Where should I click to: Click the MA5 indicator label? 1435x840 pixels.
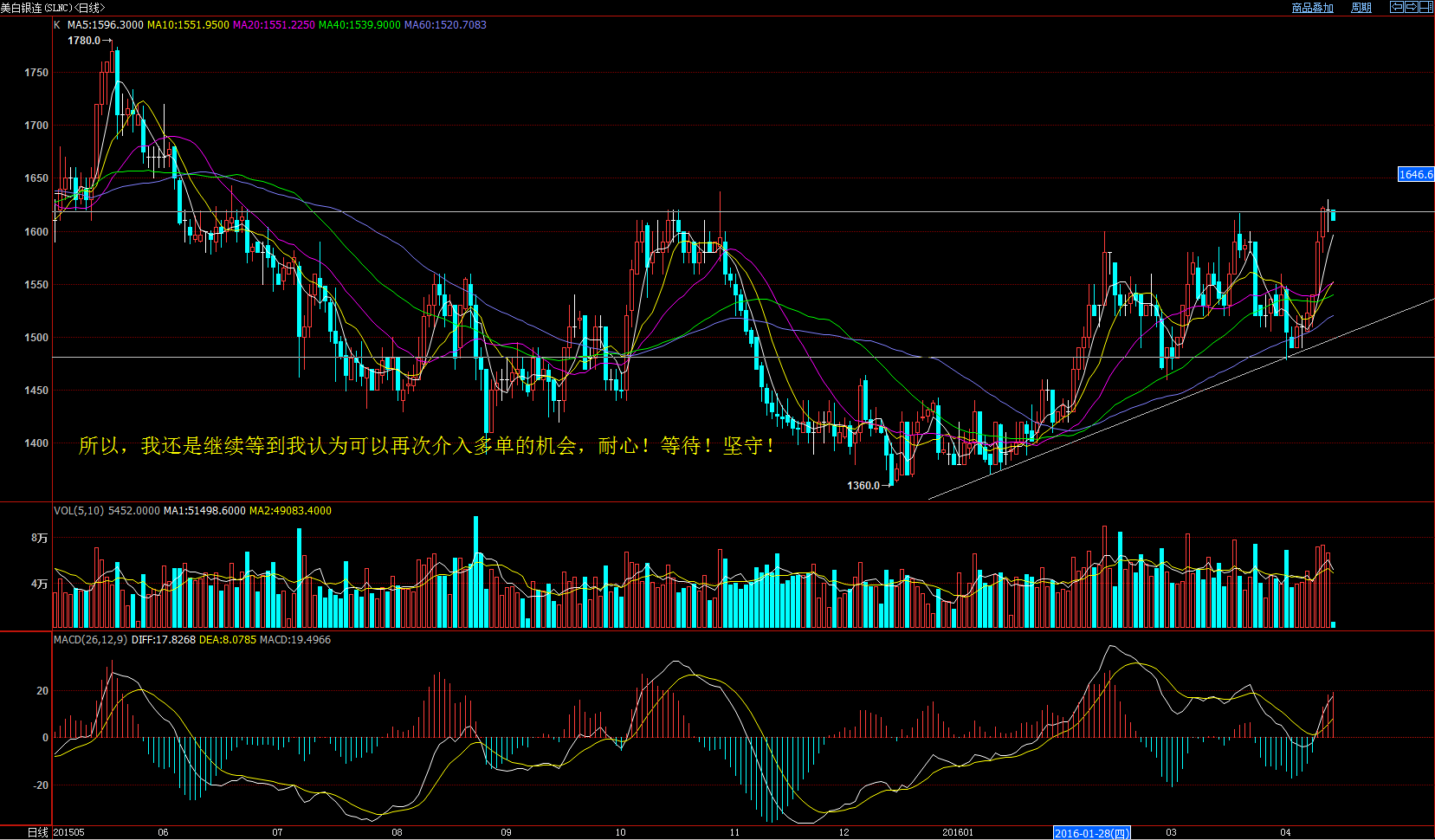(x=105, y=25)
